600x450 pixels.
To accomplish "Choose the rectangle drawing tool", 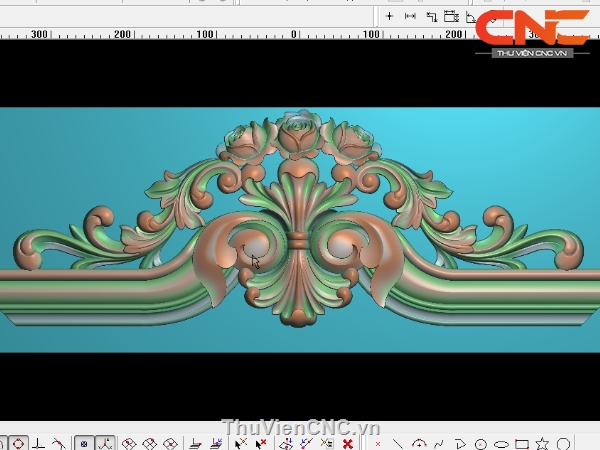I will [521, 443].
